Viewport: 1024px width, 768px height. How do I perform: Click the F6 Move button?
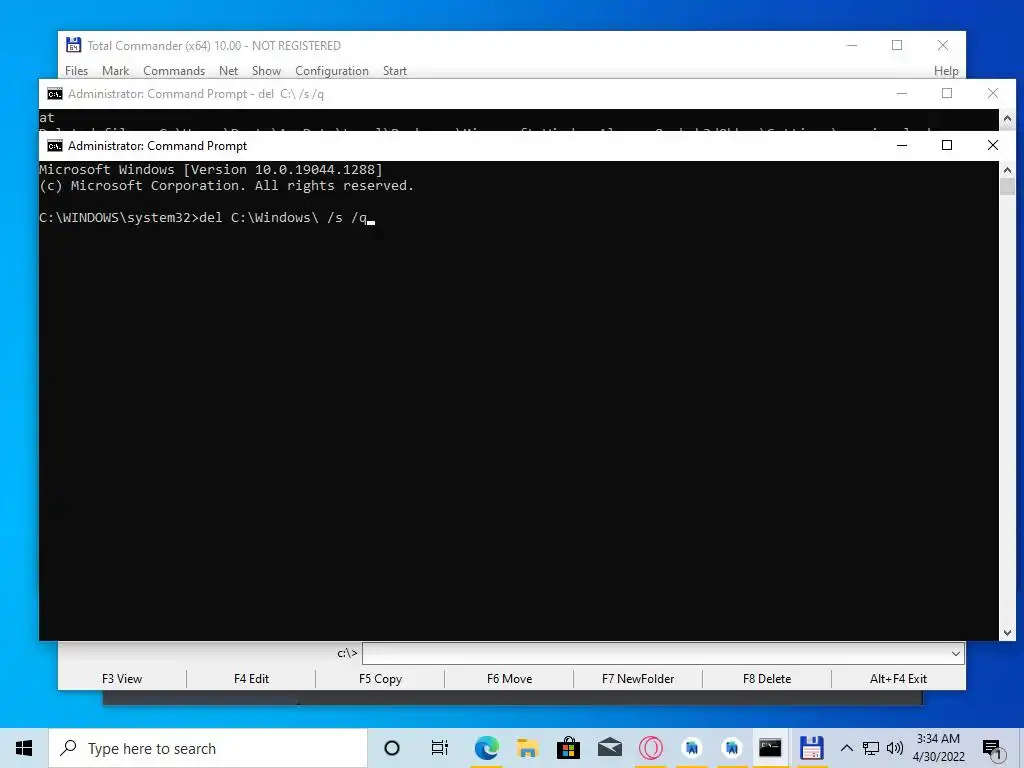click(x=509, y=679)
